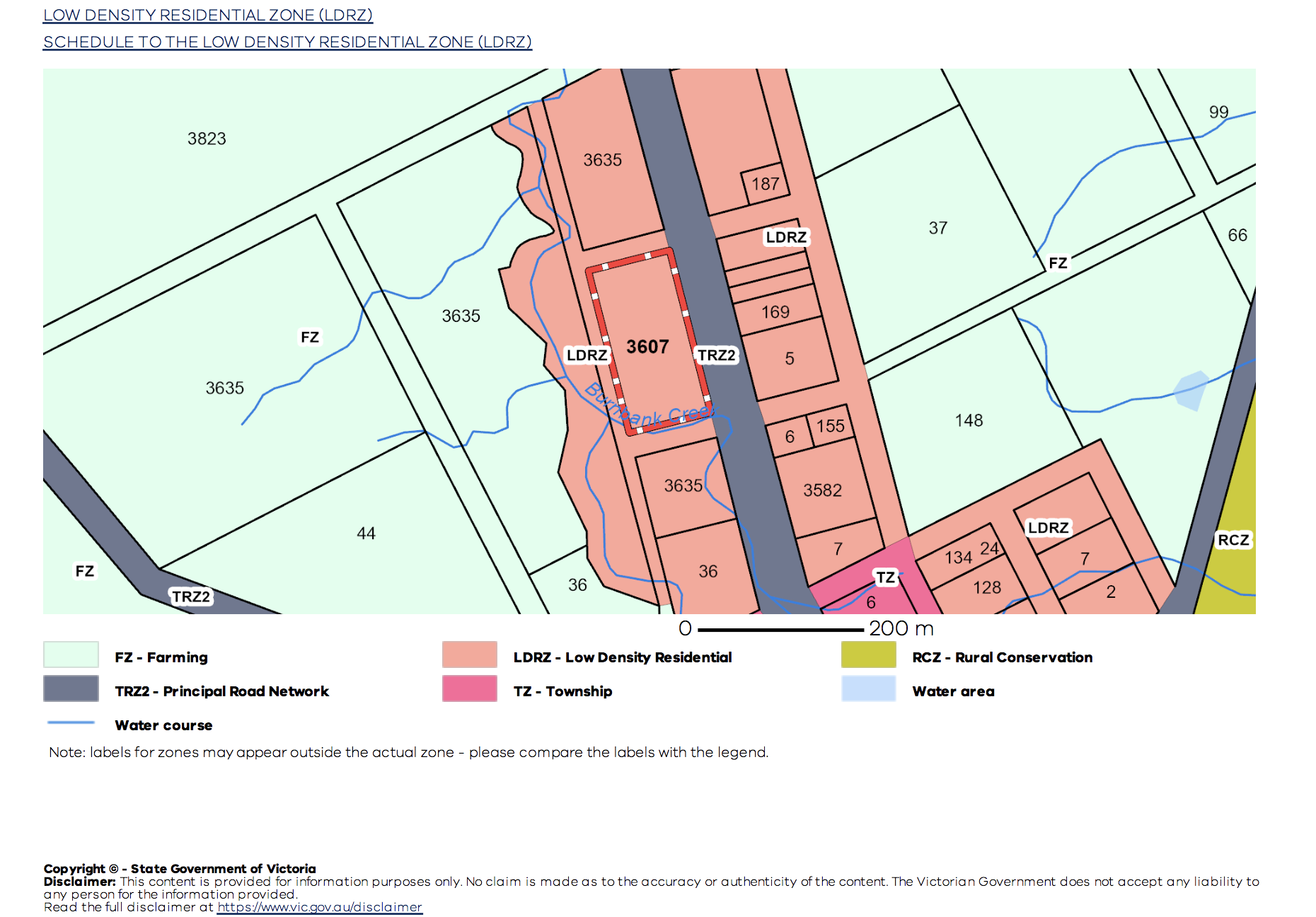The image size is (1316, 917).
Task: Click the parcel number 155
Action: pyautogui.click(x=831, y=426)
